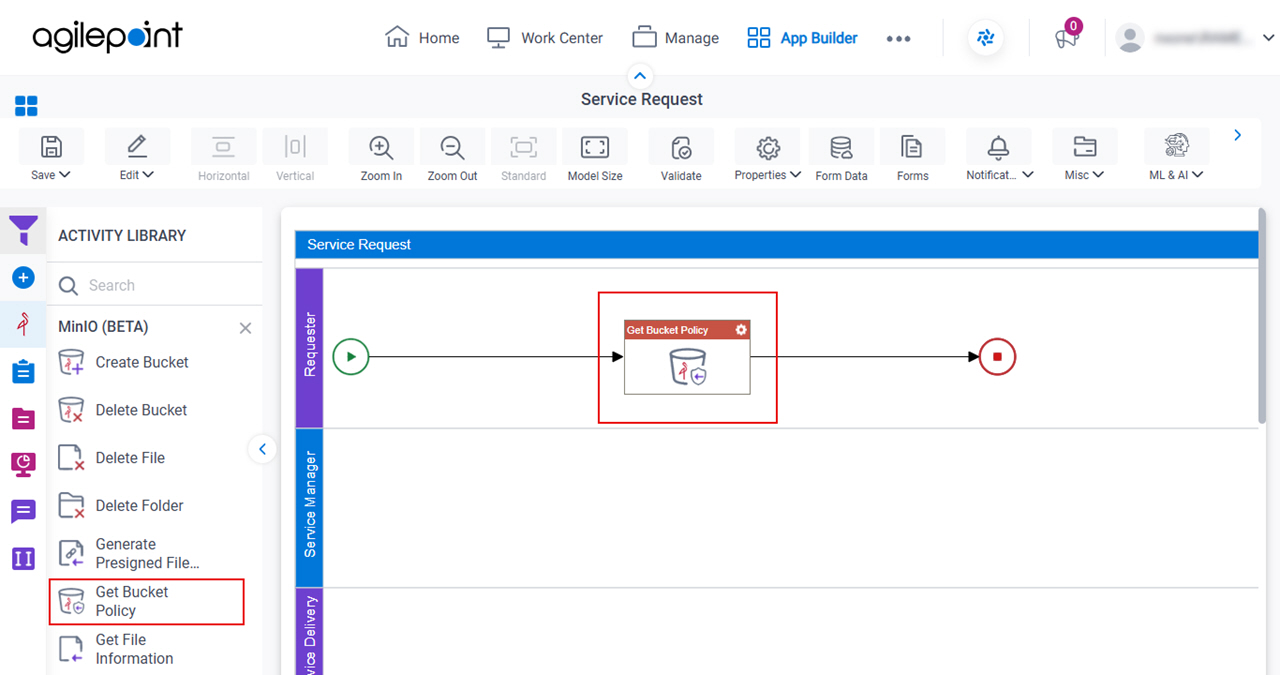
Task: Close the MinIO (BETA) library group
Action: [245, 328]
